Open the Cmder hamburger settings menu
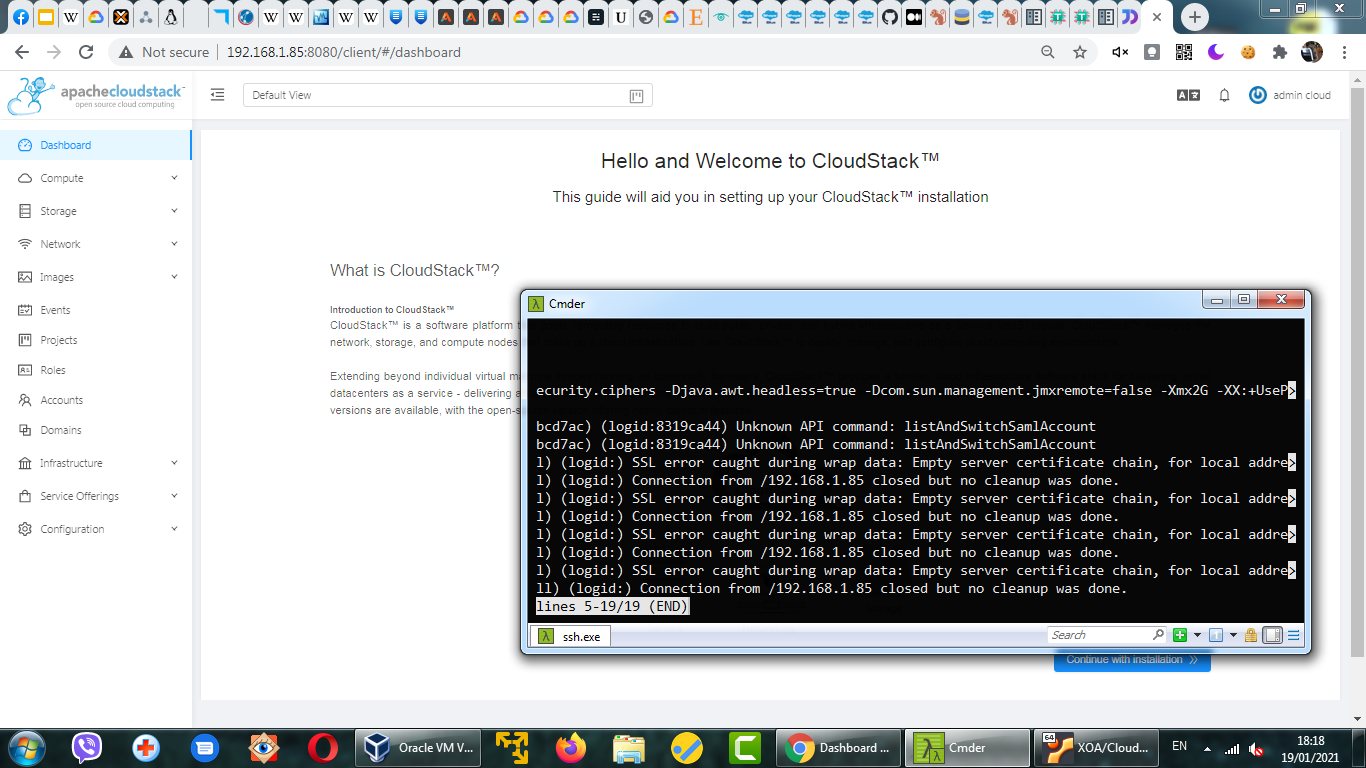Viewport: 1366px width, 768px height. pyautogui.click(x=1293, y=635)
